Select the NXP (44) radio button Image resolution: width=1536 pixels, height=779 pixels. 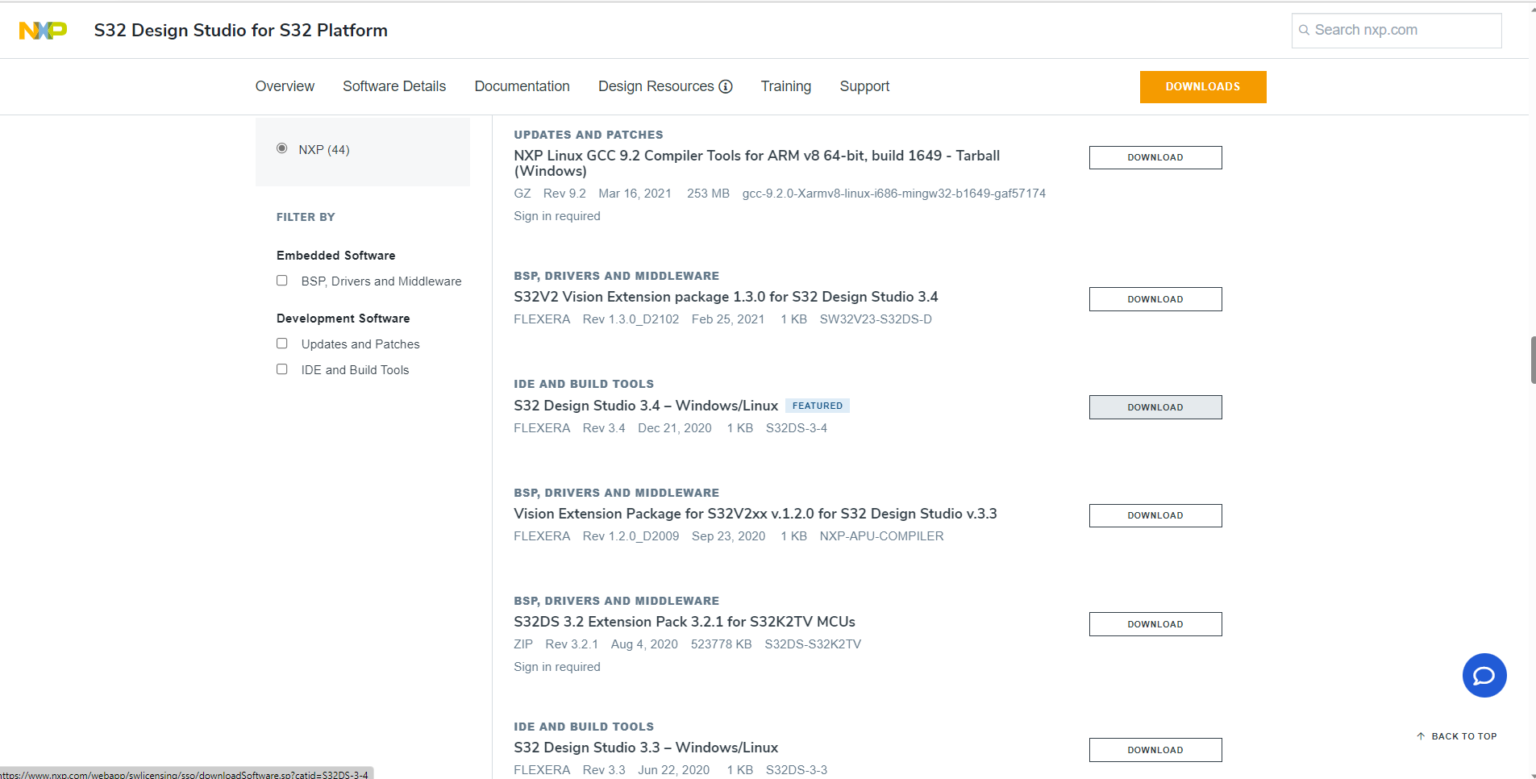click(282, 149)
